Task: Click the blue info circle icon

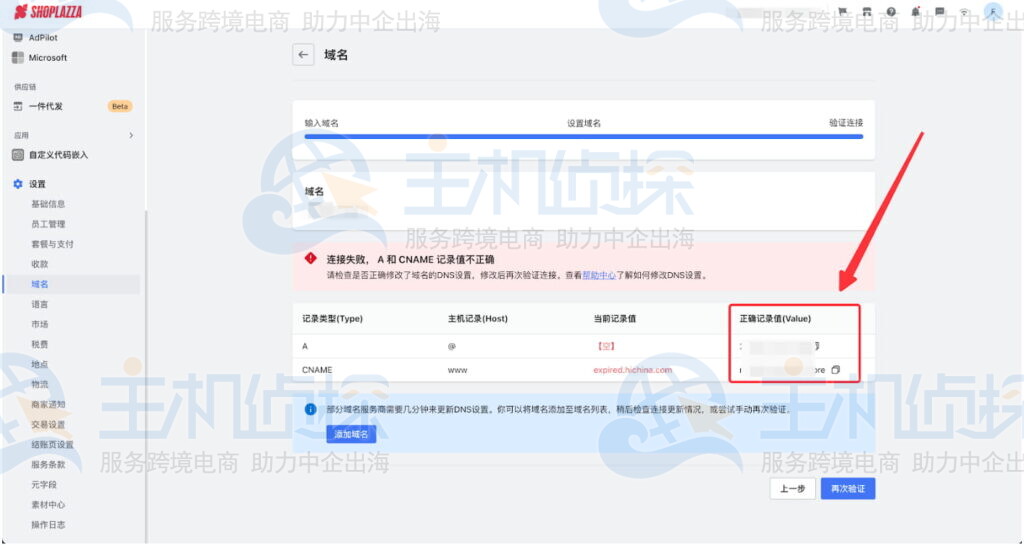Action: [311, 409]
